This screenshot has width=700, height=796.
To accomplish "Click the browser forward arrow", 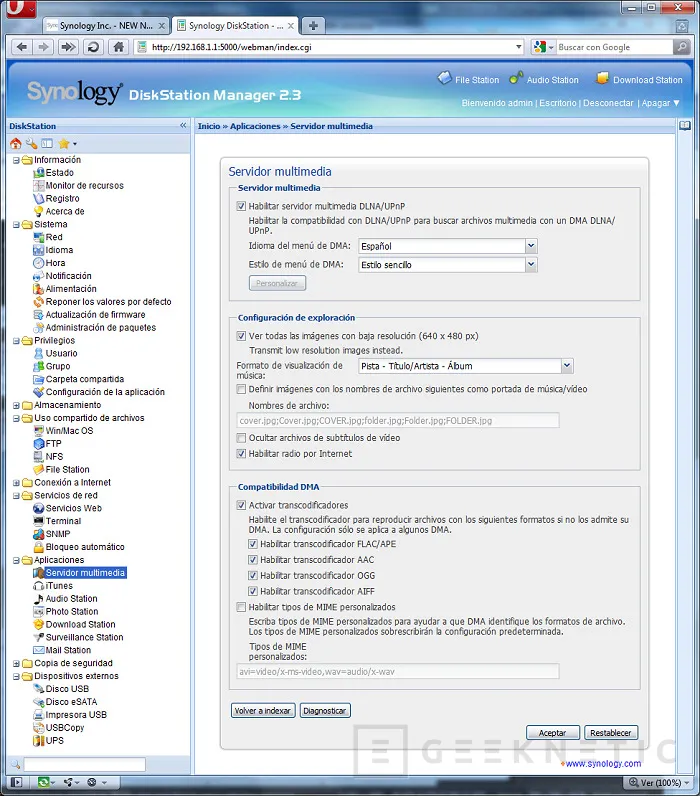I will (44, 47).
